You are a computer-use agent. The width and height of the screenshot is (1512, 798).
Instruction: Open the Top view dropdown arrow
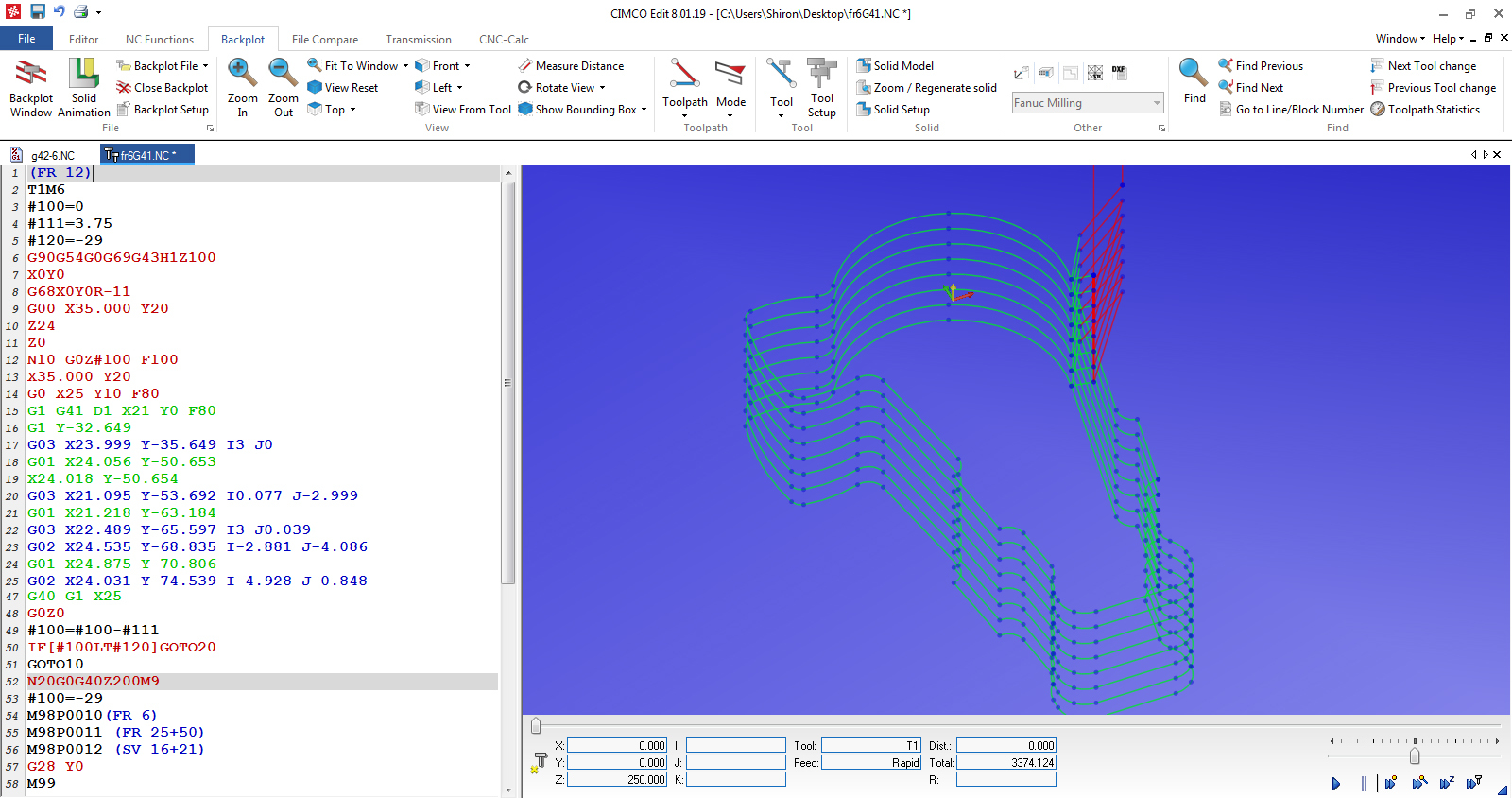pyautogui.click(x=353, y=109)
